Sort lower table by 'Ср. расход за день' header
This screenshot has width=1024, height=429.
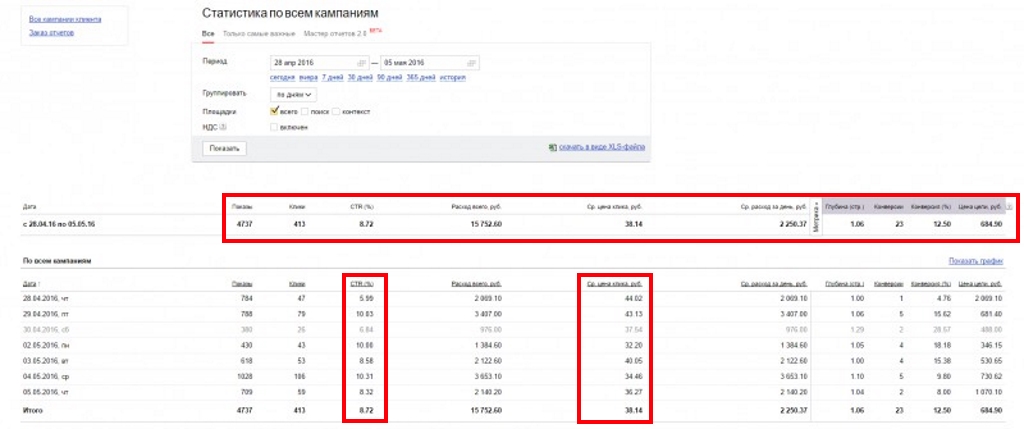click(x=775, y=284)
